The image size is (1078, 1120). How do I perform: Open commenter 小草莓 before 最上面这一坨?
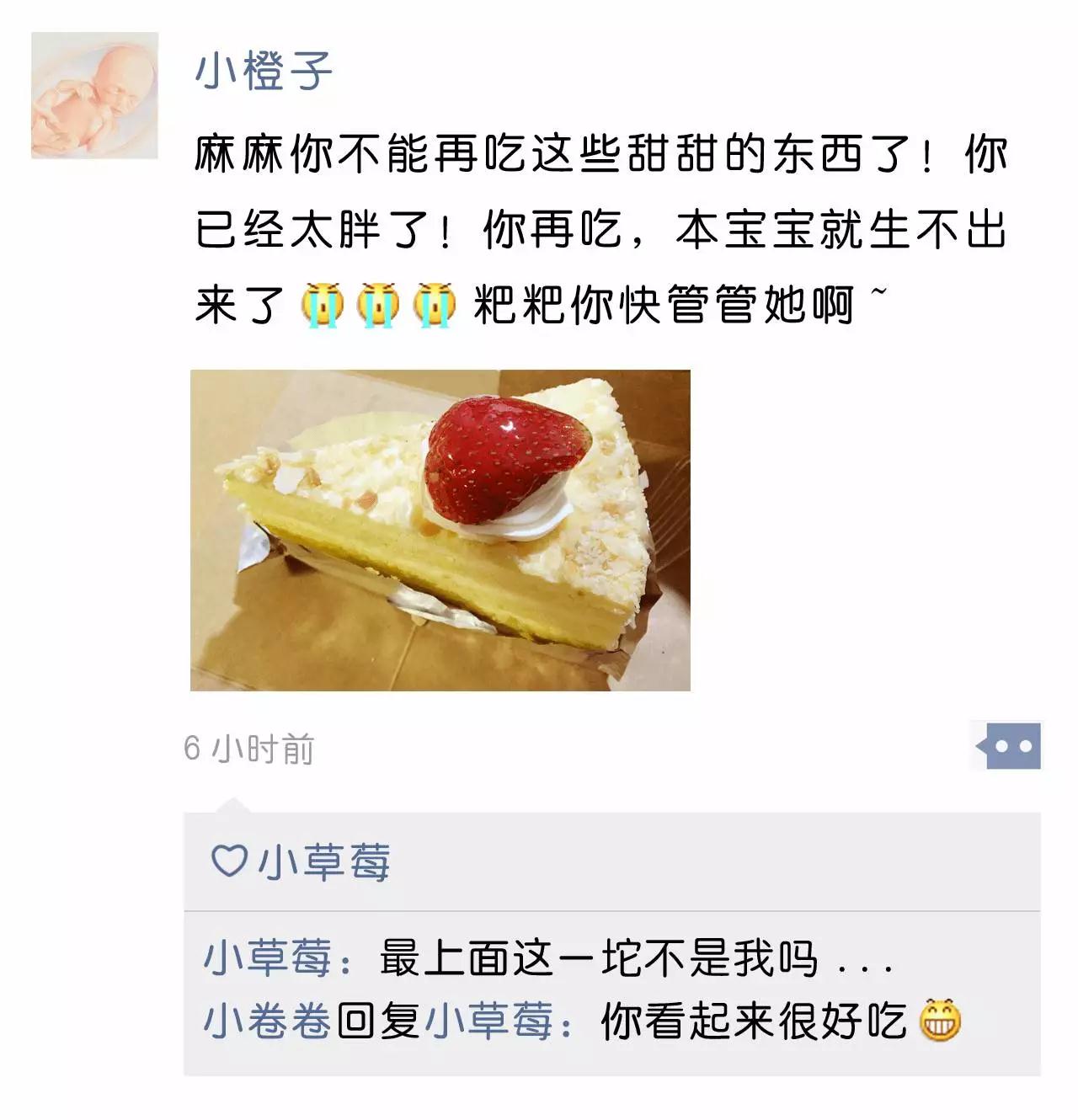coord(268,958)
